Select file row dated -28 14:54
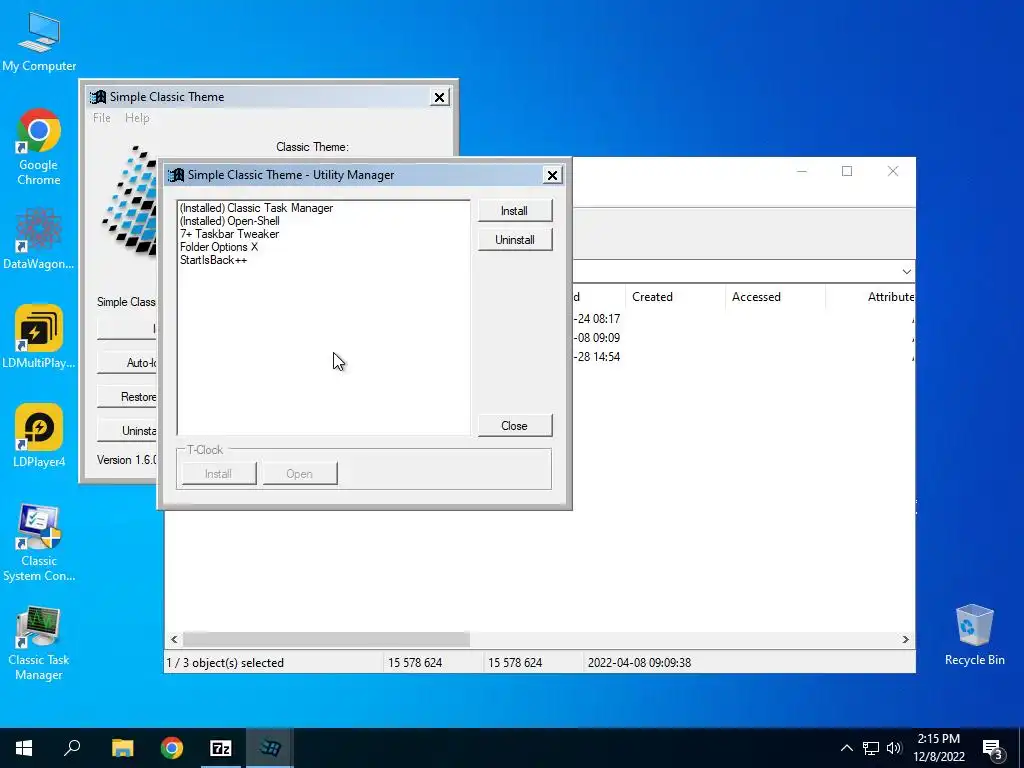1024x768 pixels. point(744,357)
